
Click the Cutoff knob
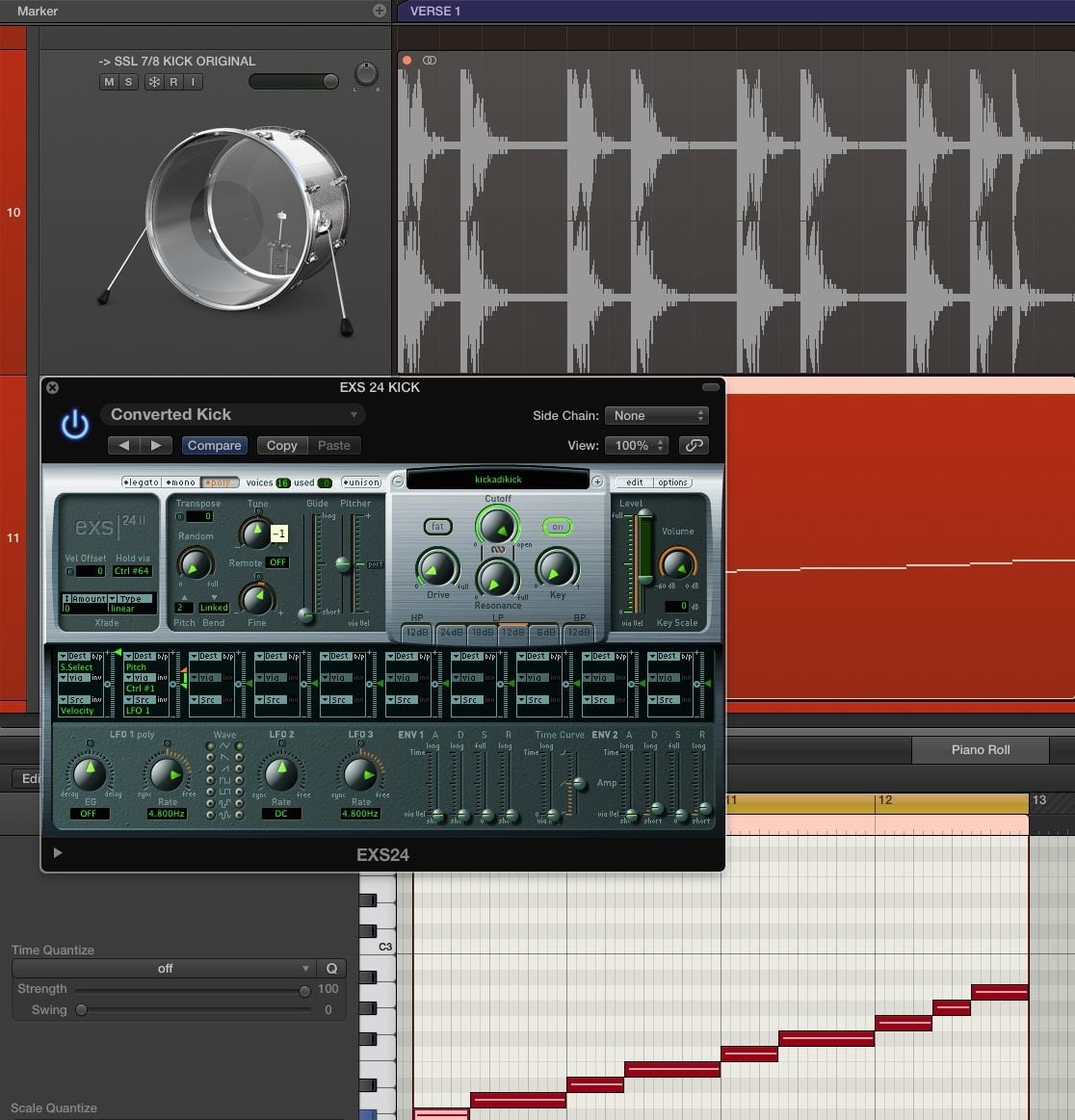(x=497, y=526)
